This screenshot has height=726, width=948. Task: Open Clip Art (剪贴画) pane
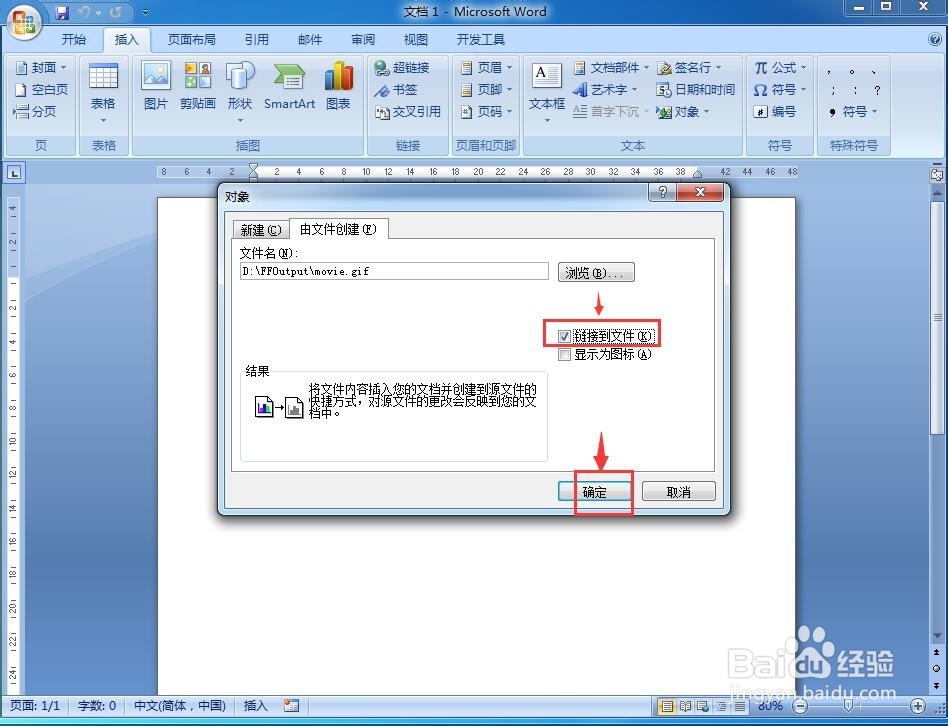[198, 86]
